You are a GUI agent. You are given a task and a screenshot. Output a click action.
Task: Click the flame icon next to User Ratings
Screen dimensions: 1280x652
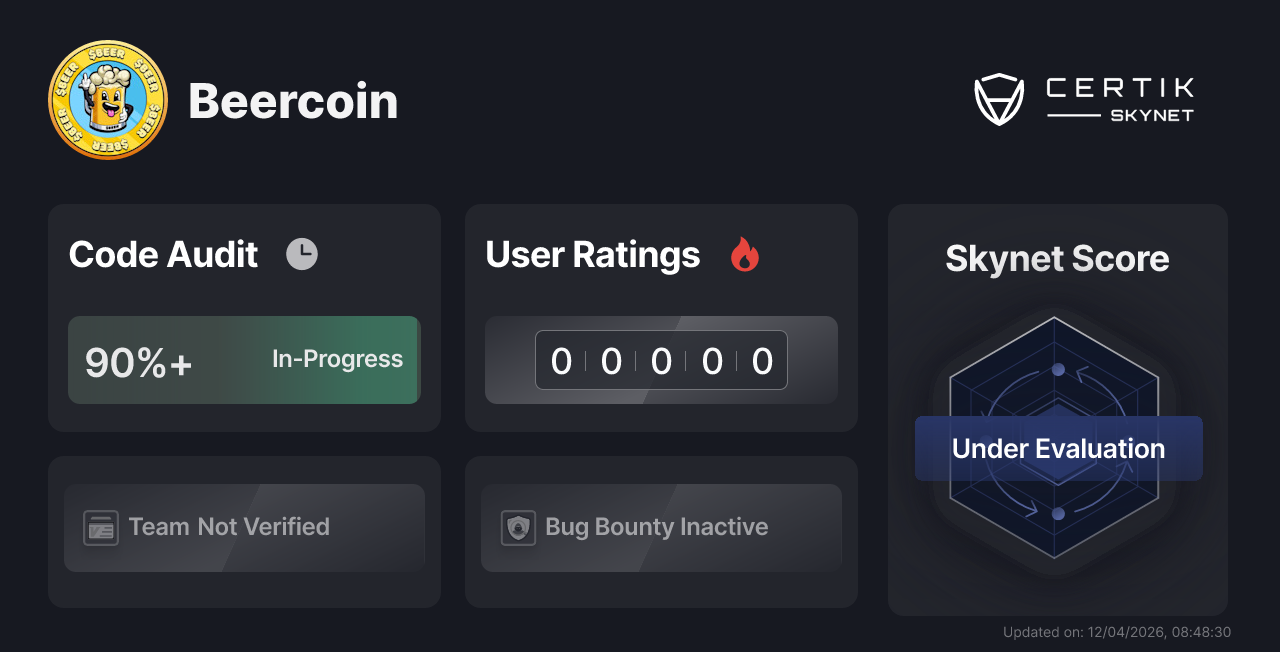click(742, 255)
